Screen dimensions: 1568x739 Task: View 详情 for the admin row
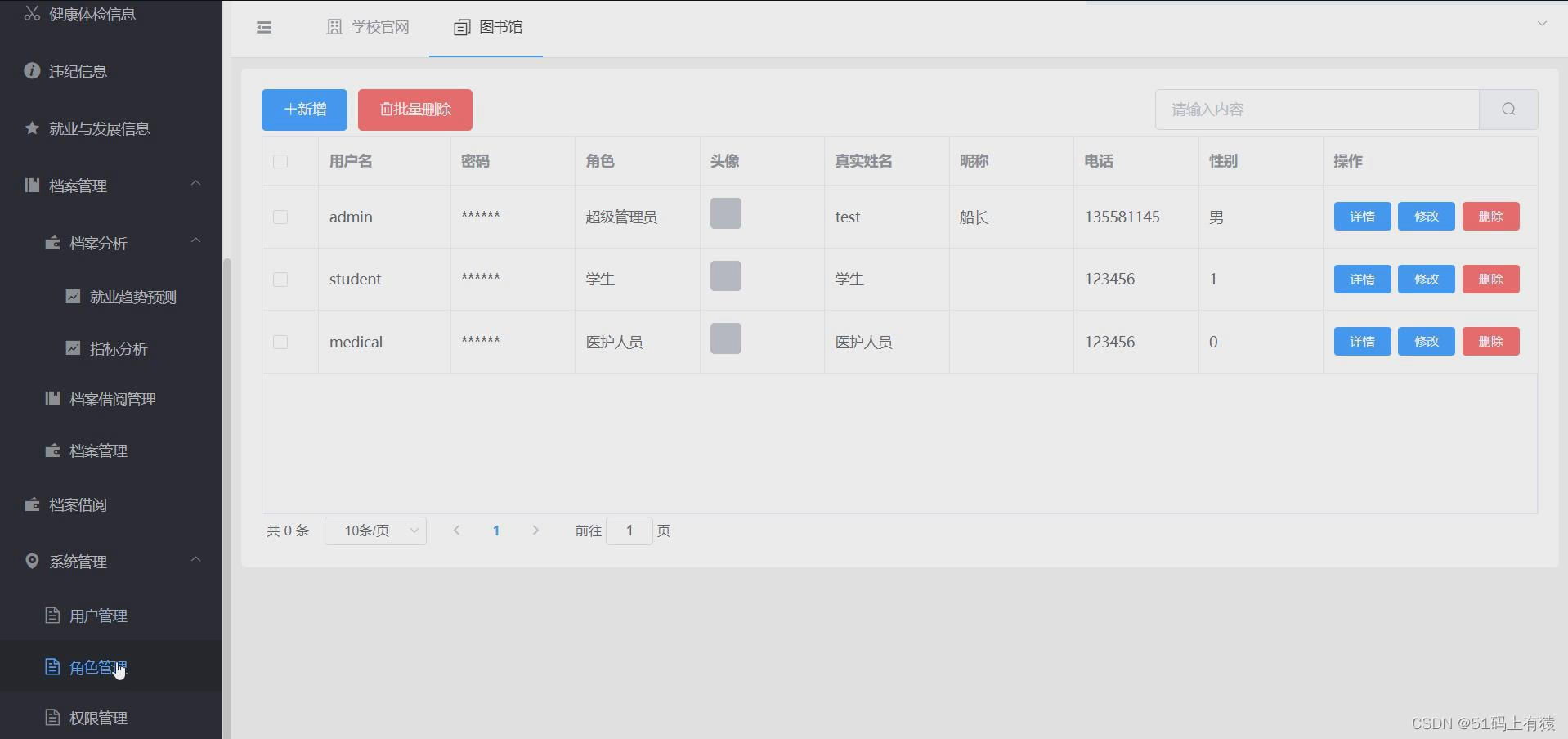[x=1362, y=217]
